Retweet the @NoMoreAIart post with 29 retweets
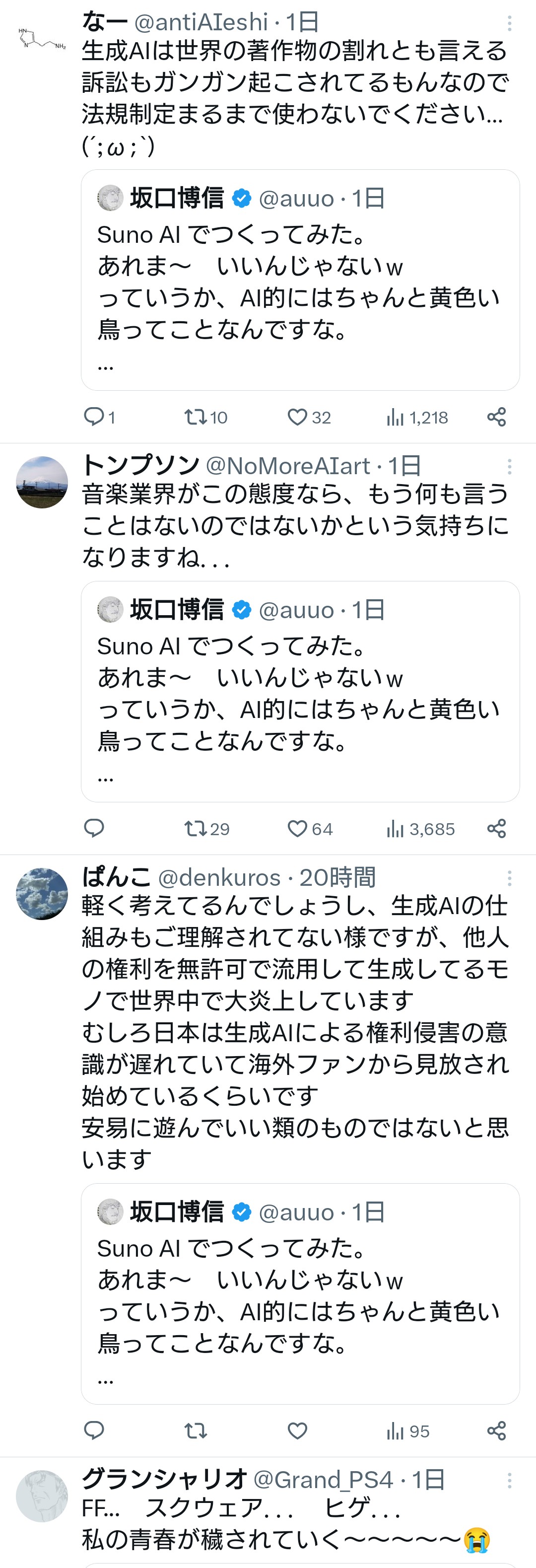The image size is (536, 1568). (206, 828)
